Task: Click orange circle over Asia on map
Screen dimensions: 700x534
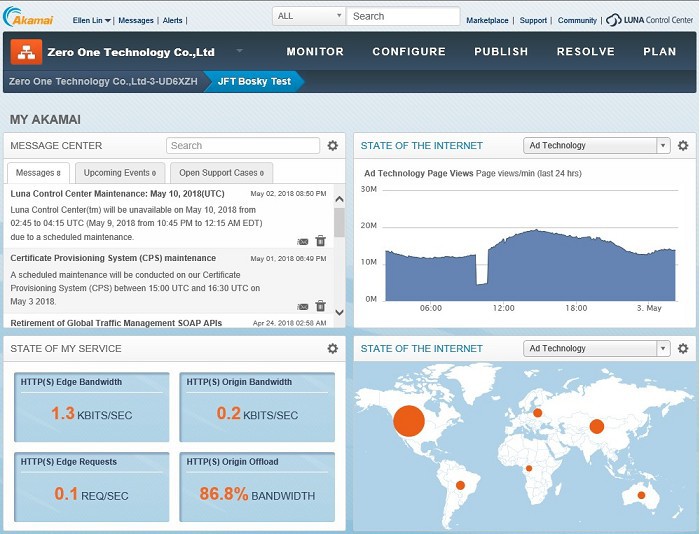Action: coord(597,426)
